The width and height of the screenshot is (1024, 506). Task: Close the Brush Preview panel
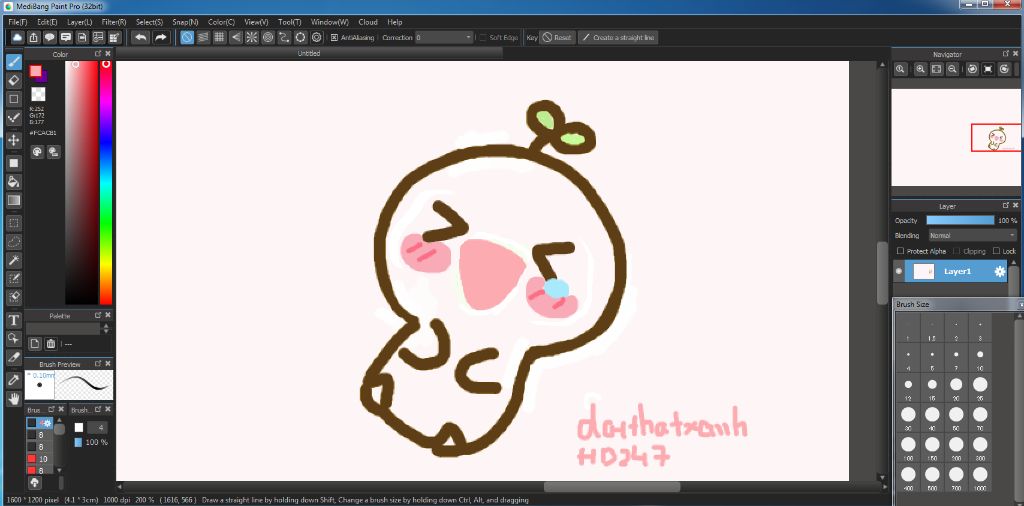point(108,364)
